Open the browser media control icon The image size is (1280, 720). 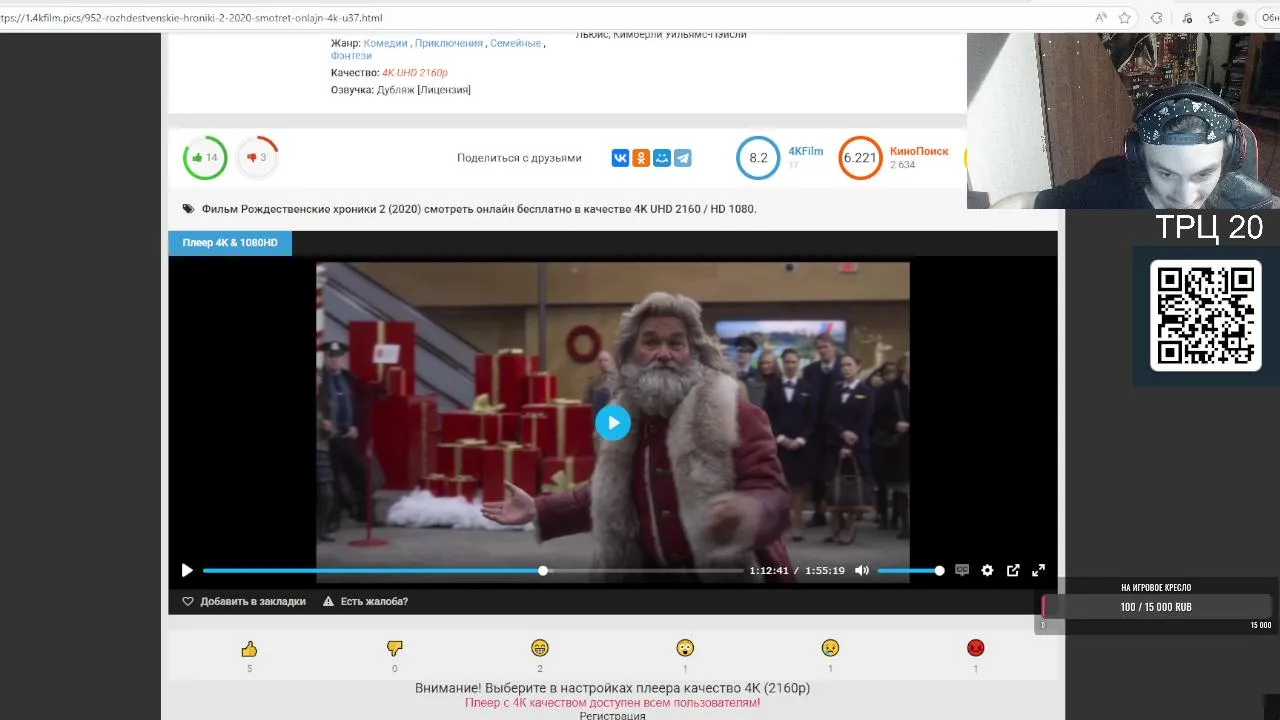(x=1187, y=18)
